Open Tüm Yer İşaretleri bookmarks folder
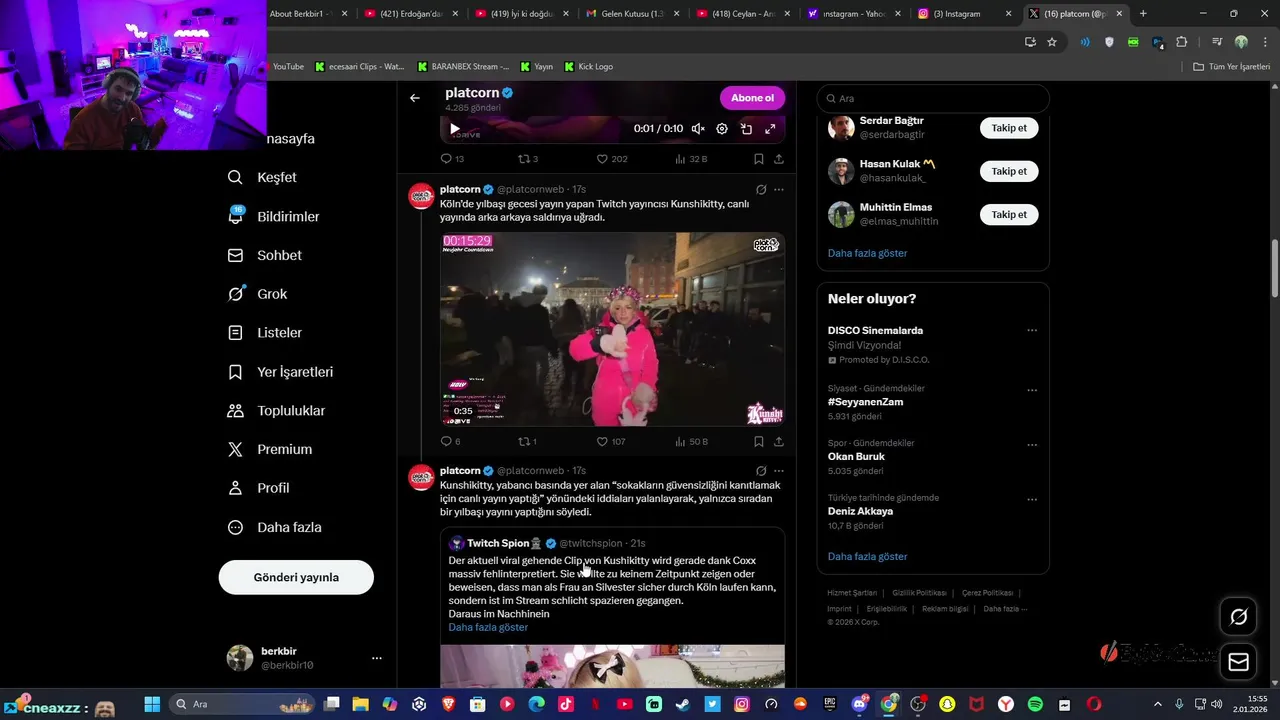1280x720 pixels. click(1232, 66)
